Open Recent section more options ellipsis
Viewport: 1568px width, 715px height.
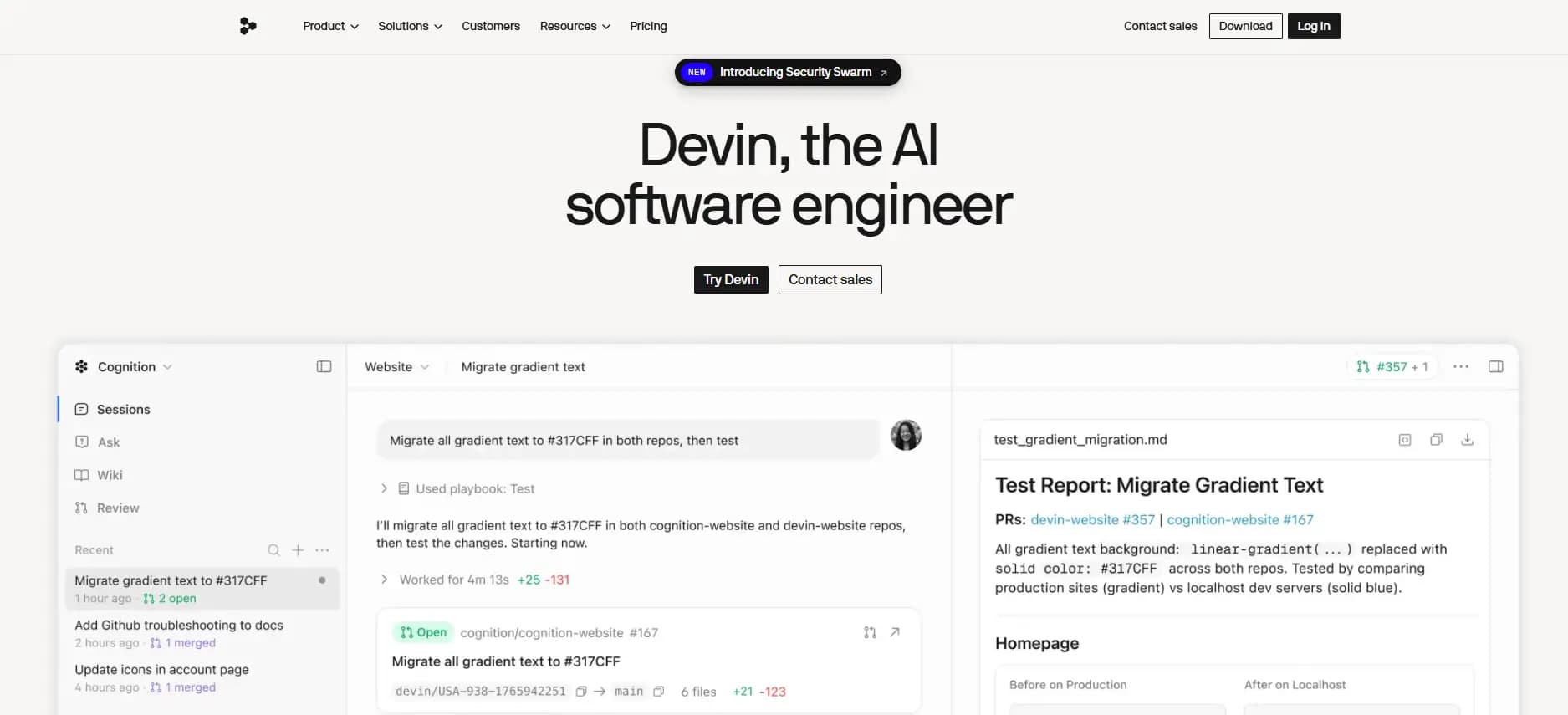[322, 550]
